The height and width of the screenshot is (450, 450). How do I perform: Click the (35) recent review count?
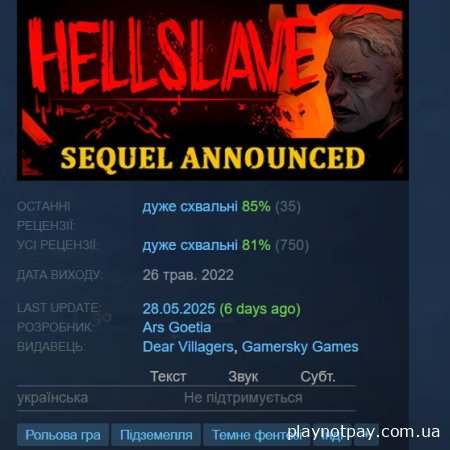pyautogui.click(x=288, y=207)
